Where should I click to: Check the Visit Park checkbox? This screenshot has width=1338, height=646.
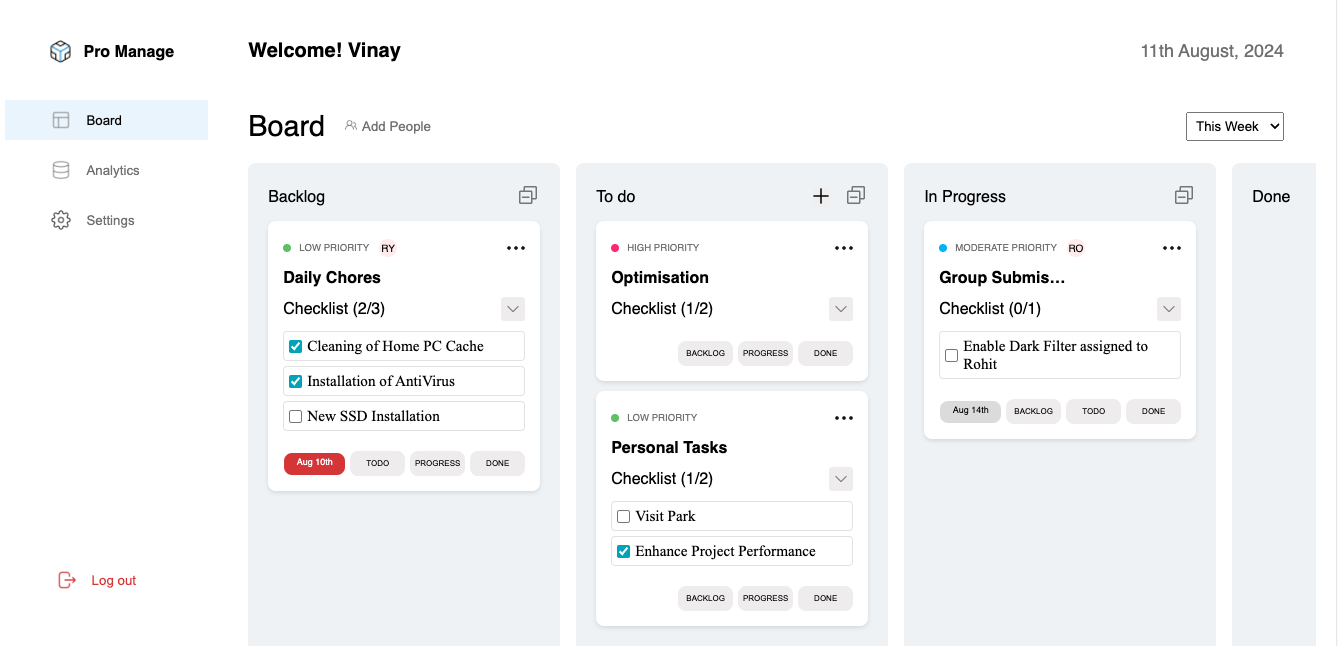[x=624, y=517]
